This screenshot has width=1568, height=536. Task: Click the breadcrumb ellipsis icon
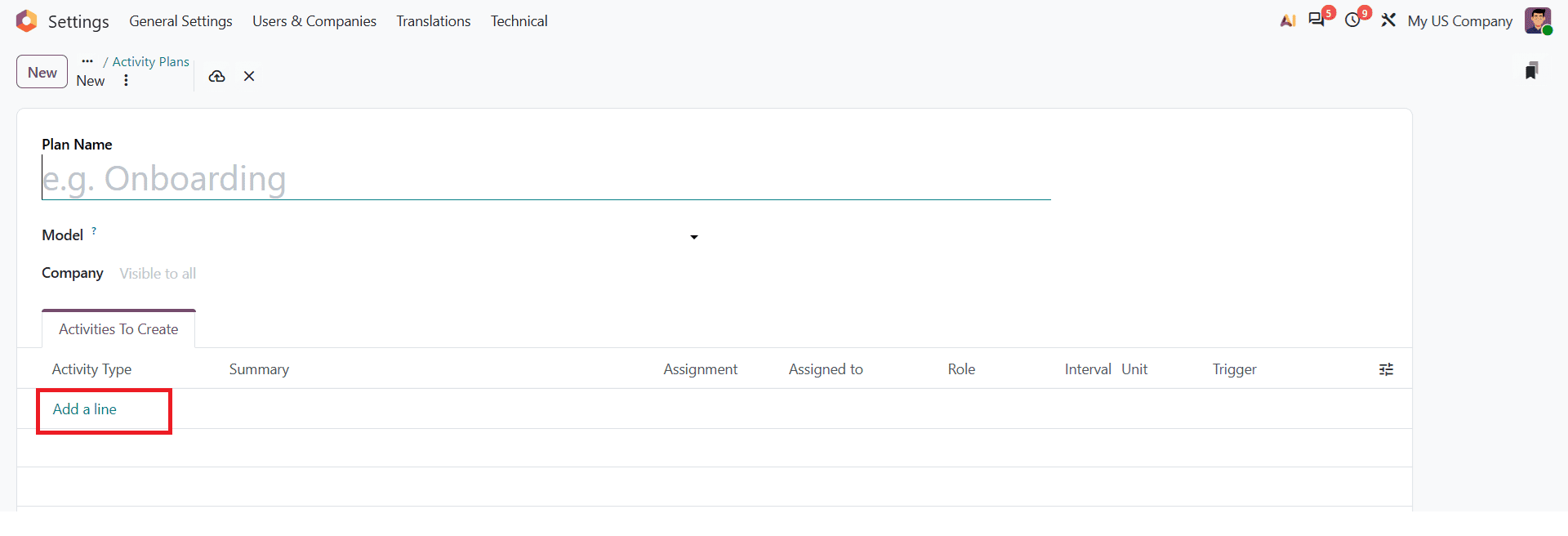pyautogui.click(x=87, y=61)
